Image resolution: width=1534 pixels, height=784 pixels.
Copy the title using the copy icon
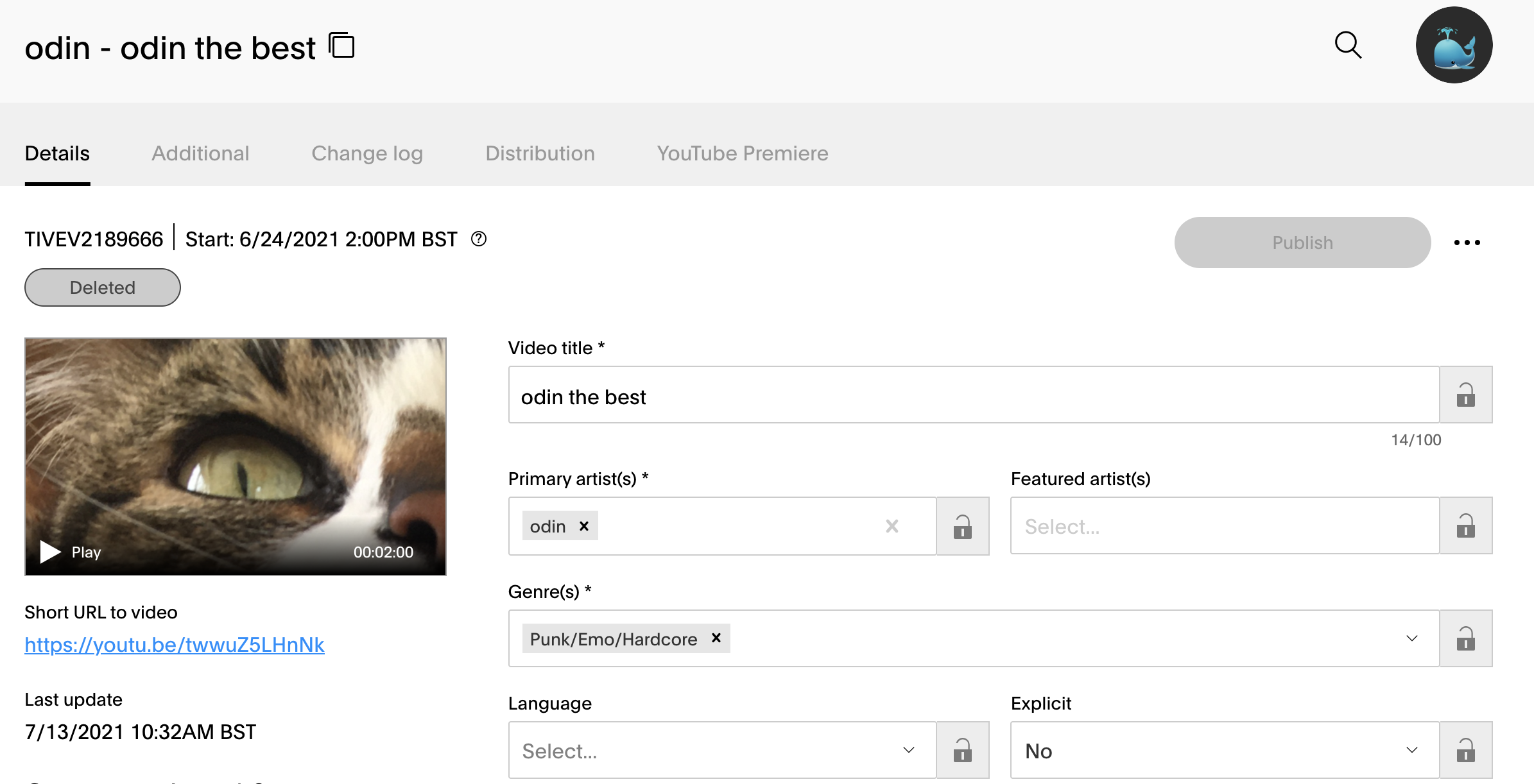341,46
